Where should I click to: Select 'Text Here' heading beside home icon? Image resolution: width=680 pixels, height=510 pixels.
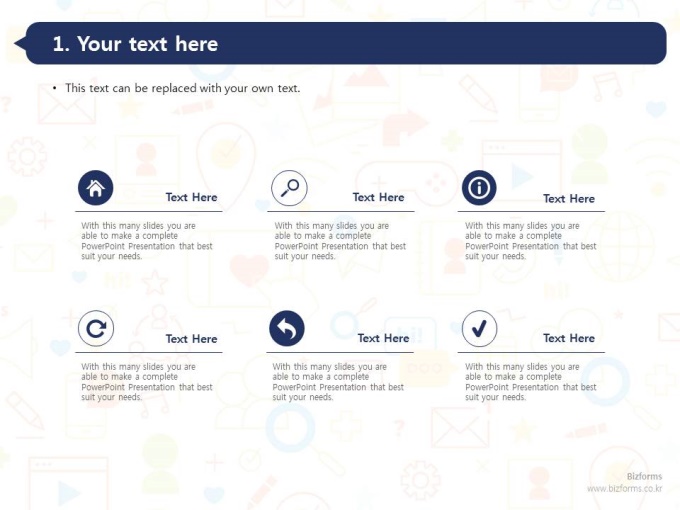click(191, 197)
